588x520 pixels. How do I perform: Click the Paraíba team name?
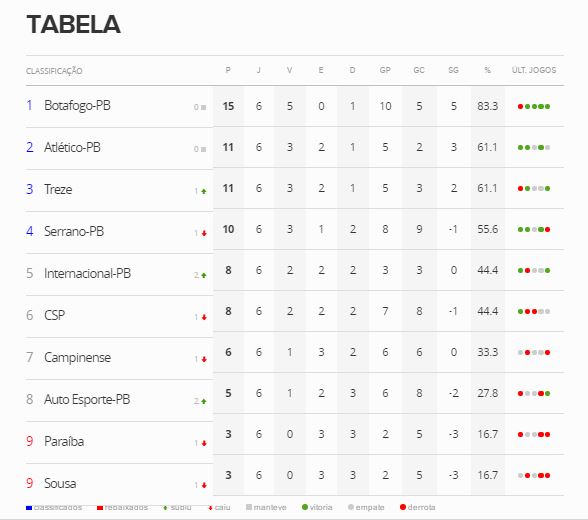pos(64,441)
